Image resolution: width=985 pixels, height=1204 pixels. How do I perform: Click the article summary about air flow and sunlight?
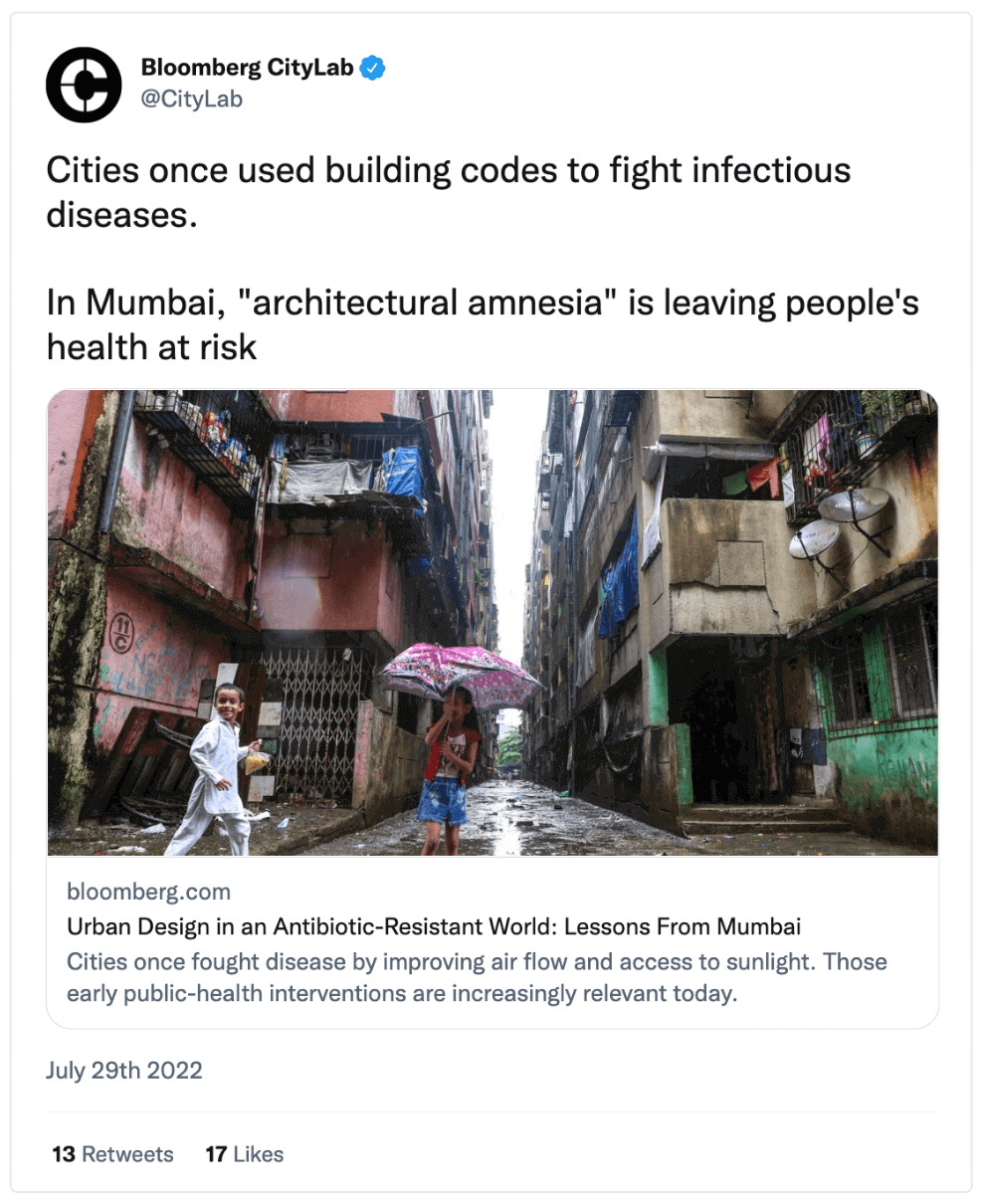(477, 977)
